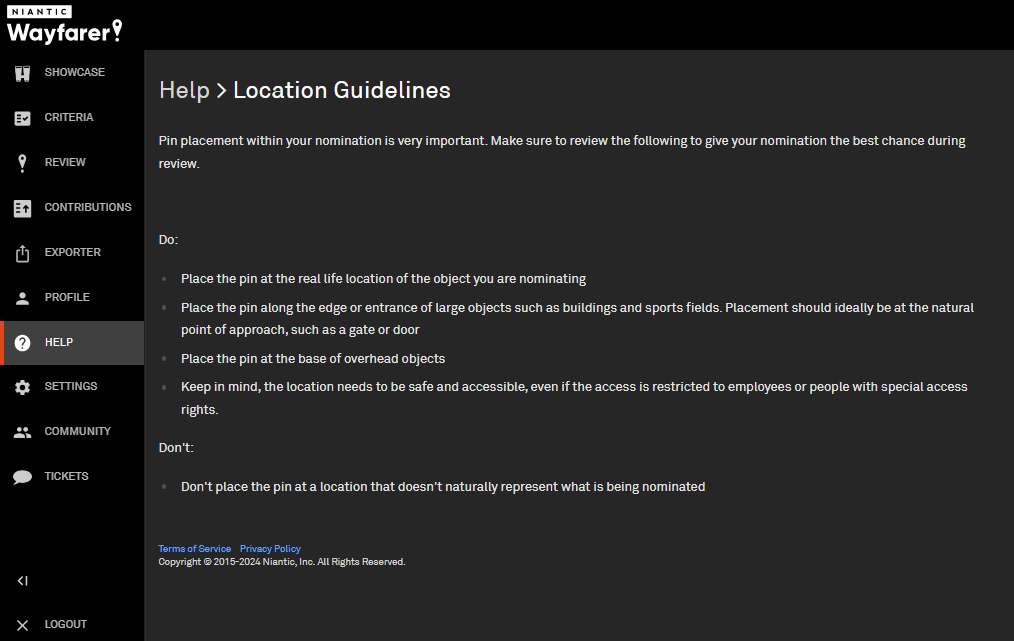Collapse the sidebar with the arrow icon
Screen dimensions: 1014x641
[23, 581]
